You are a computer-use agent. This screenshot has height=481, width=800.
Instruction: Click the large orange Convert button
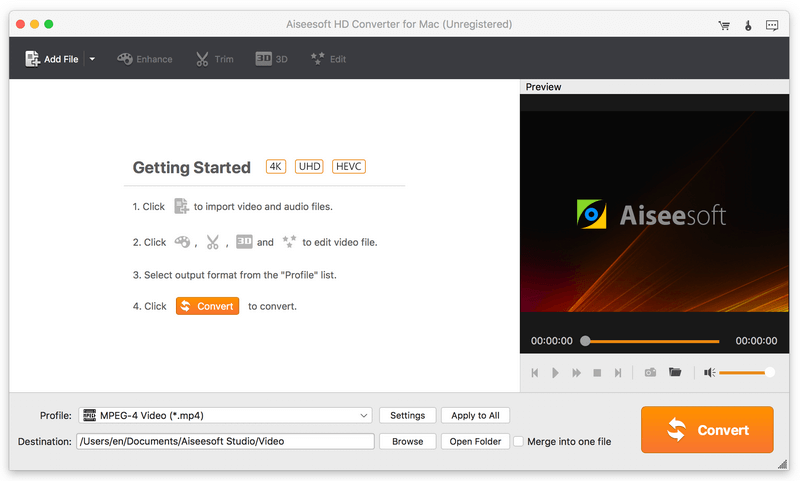click(x=707, y=429)
